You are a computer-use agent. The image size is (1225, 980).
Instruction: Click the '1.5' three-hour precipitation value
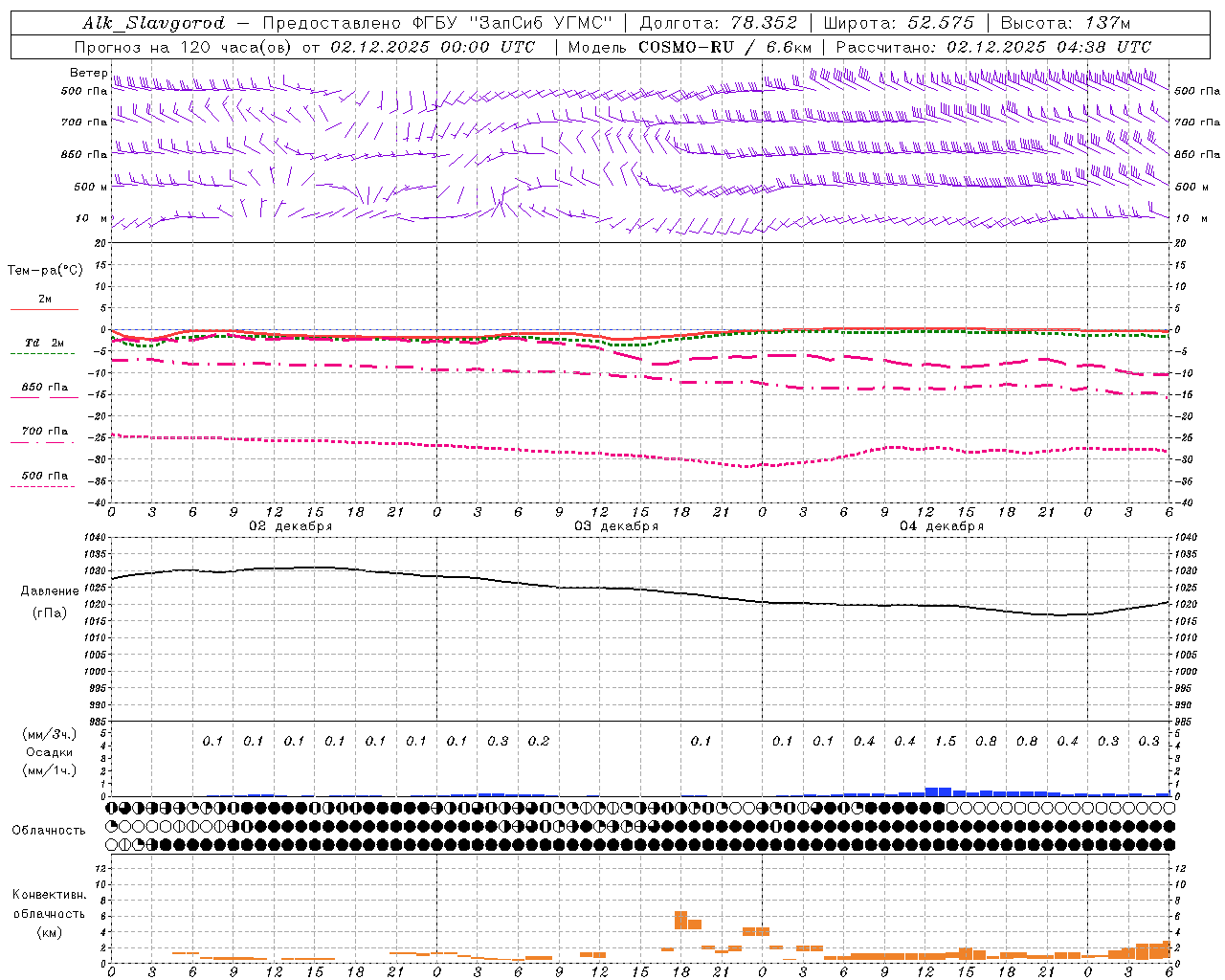pos(946,741)
